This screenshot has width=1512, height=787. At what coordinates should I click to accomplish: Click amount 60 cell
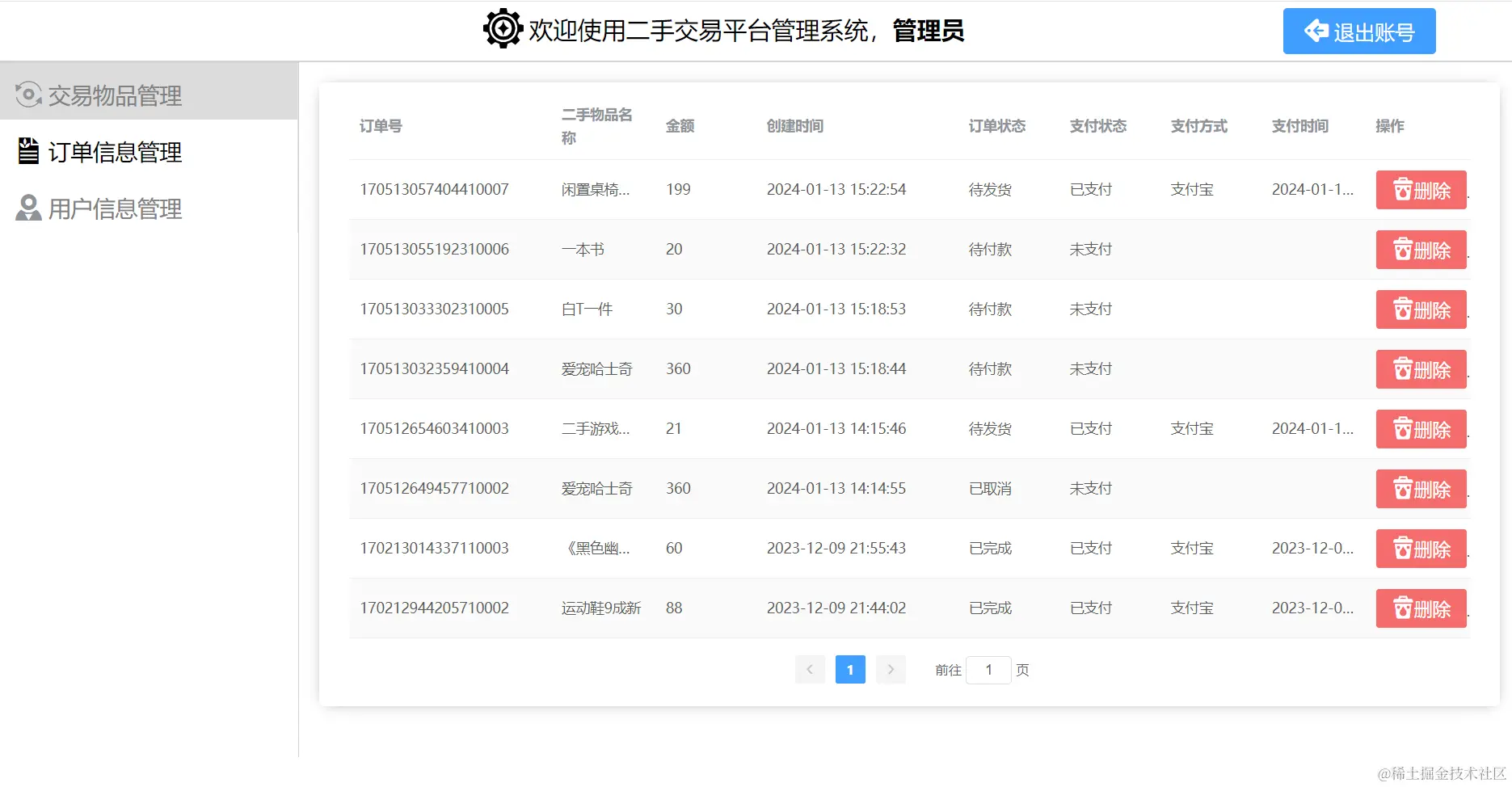pos(674,548)
